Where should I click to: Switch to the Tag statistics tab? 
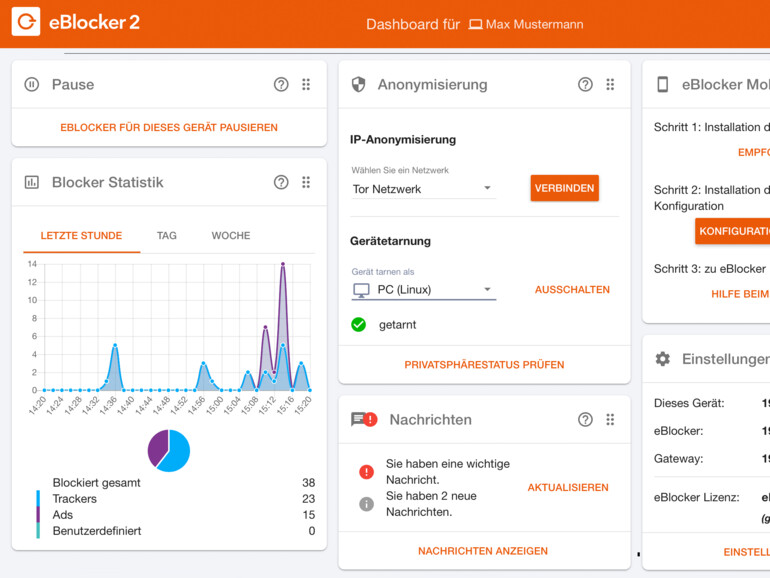click(167, 236)
